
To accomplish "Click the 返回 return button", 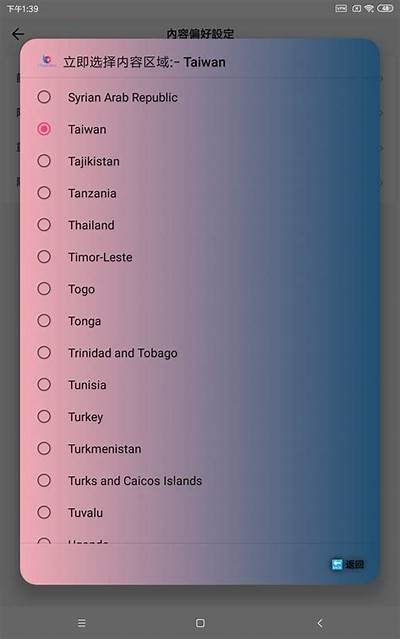I will pos(347,564).
